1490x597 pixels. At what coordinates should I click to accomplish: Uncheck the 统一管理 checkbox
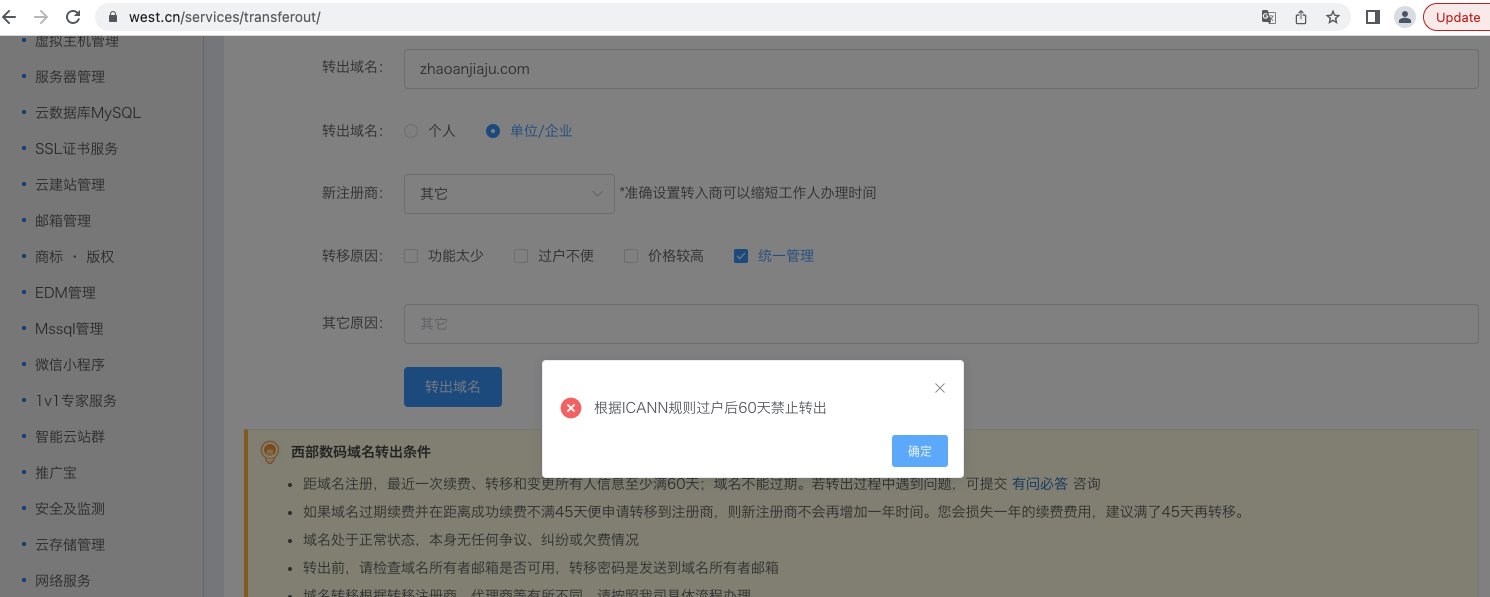pyautogui.click(x=741, y=256)
